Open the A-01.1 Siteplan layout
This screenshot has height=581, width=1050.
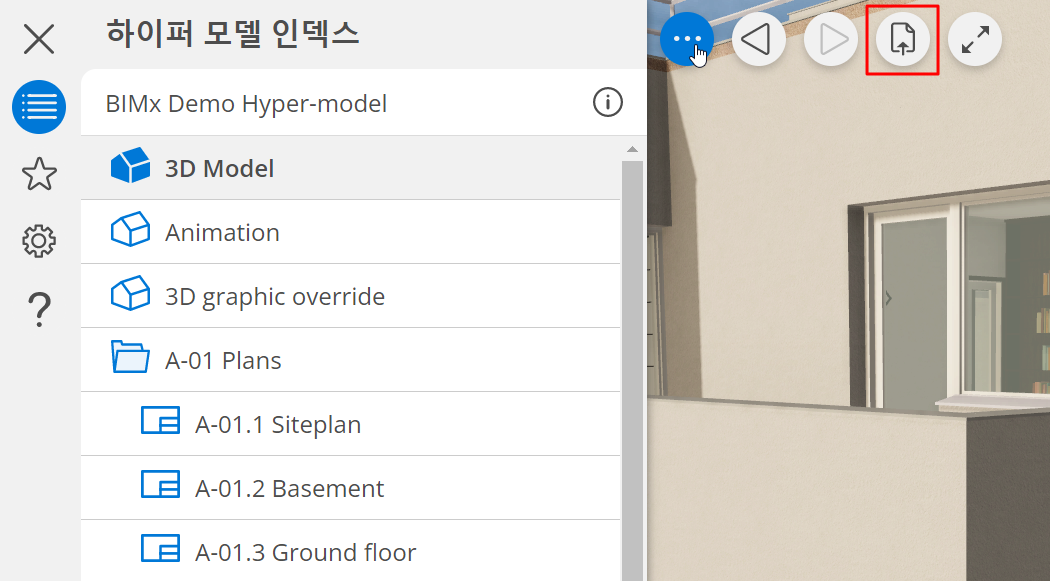click(277, 424)
